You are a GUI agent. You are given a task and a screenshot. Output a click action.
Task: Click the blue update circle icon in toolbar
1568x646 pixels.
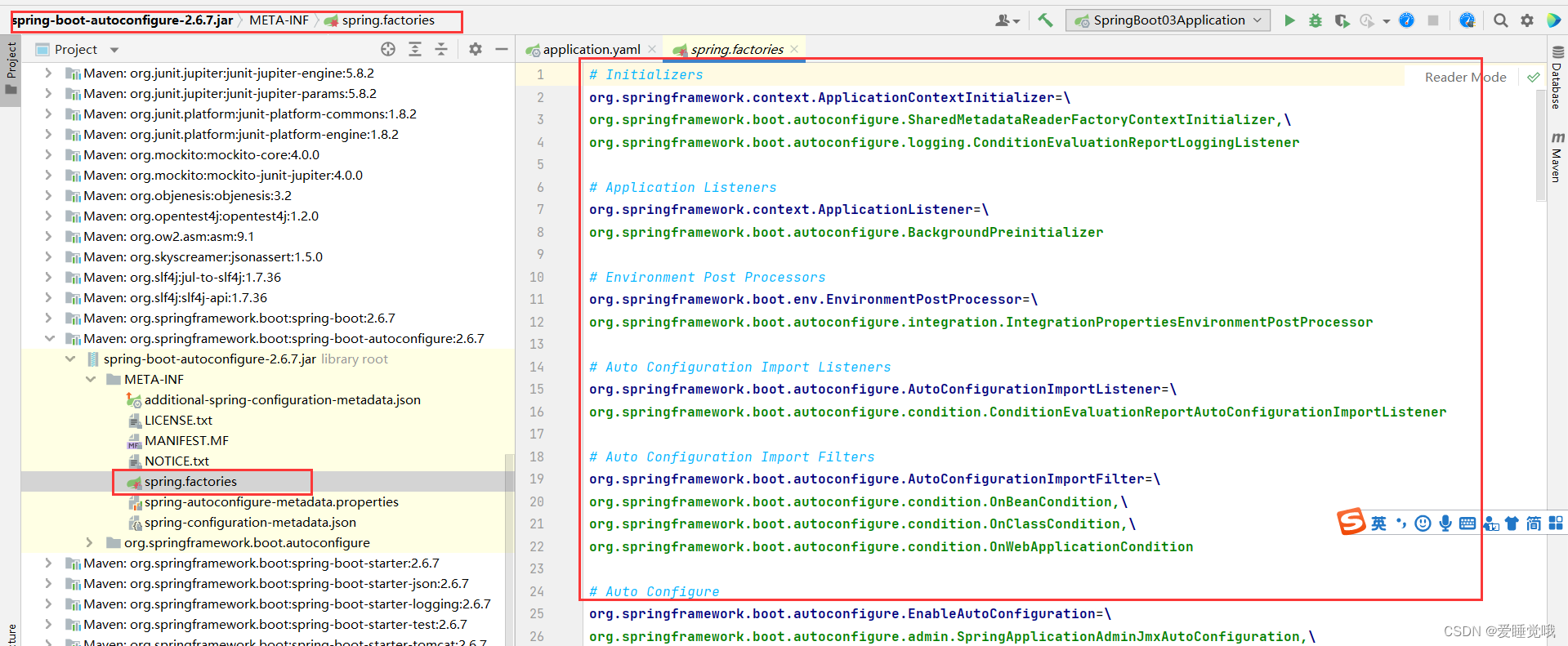(x=1406, y=20)
